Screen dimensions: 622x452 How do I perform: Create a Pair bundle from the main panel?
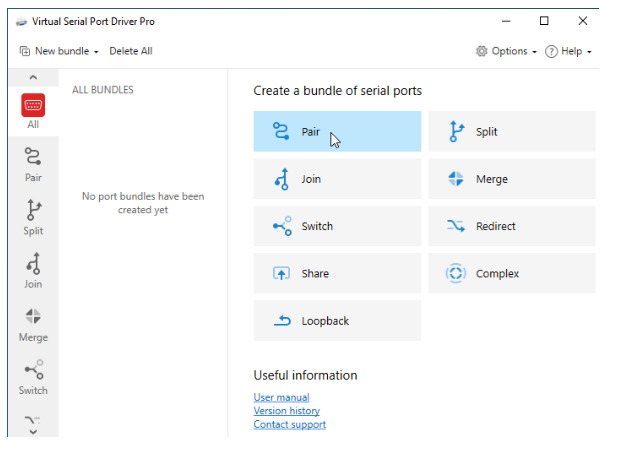tap(337, 131)
